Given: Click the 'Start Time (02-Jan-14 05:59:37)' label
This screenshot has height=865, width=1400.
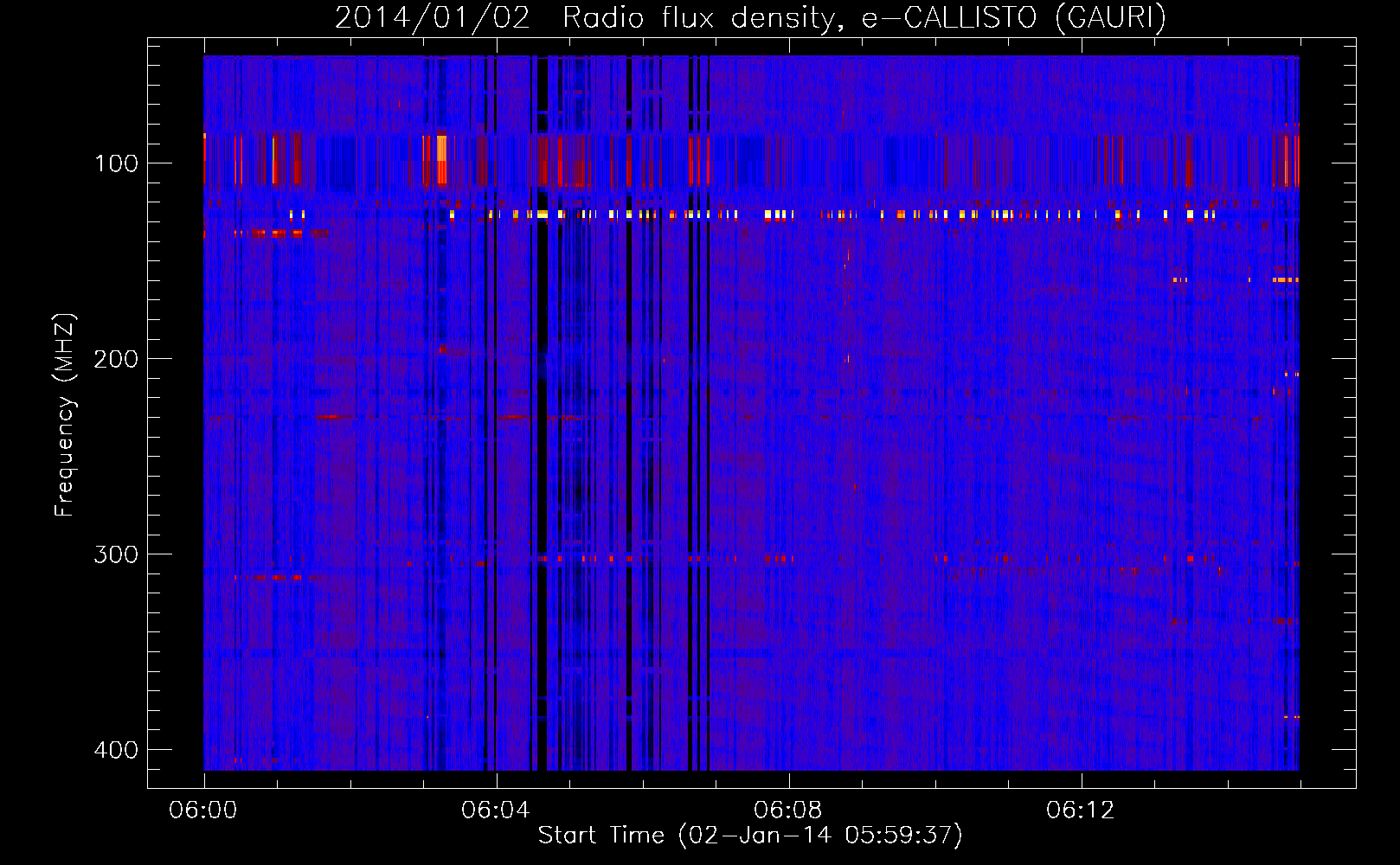Looking at the screenshot, I should click(750, 836).
